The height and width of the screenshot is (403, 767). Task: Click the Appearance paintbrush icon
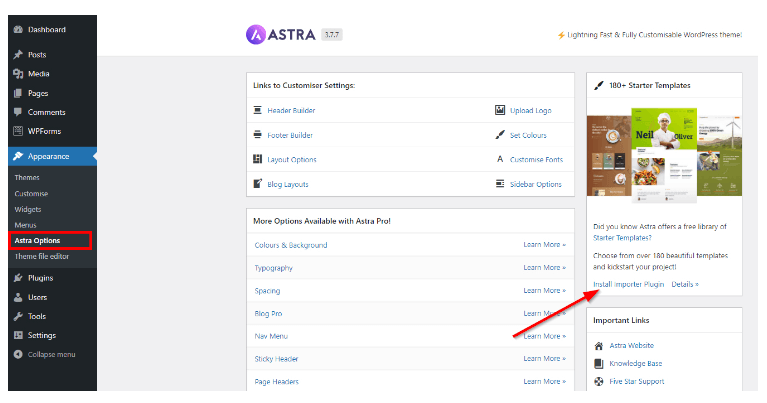(x=18, y=156)
